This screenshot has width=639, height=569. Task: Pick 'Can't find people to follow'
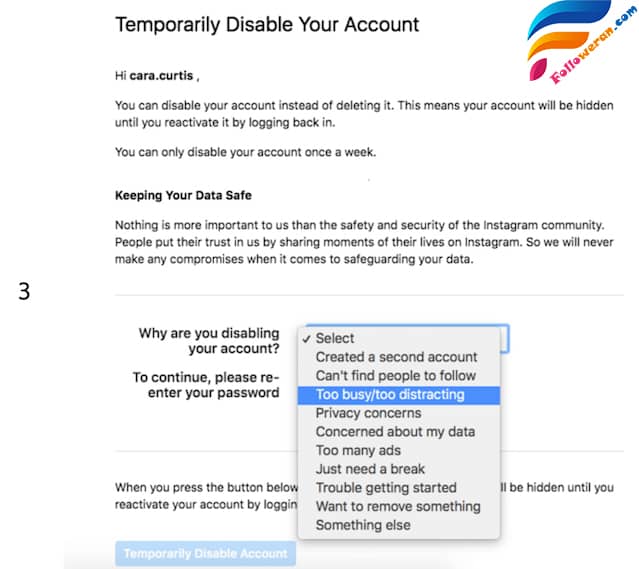click(x=395, y=376)
